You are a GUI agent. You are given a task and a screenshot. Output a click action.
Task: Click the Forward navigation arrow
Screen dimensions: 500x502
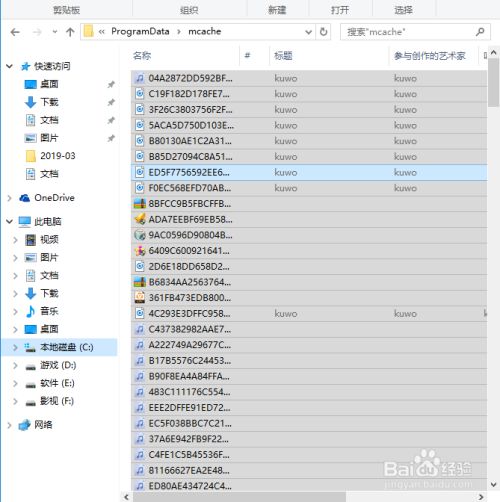click(37, 32)
